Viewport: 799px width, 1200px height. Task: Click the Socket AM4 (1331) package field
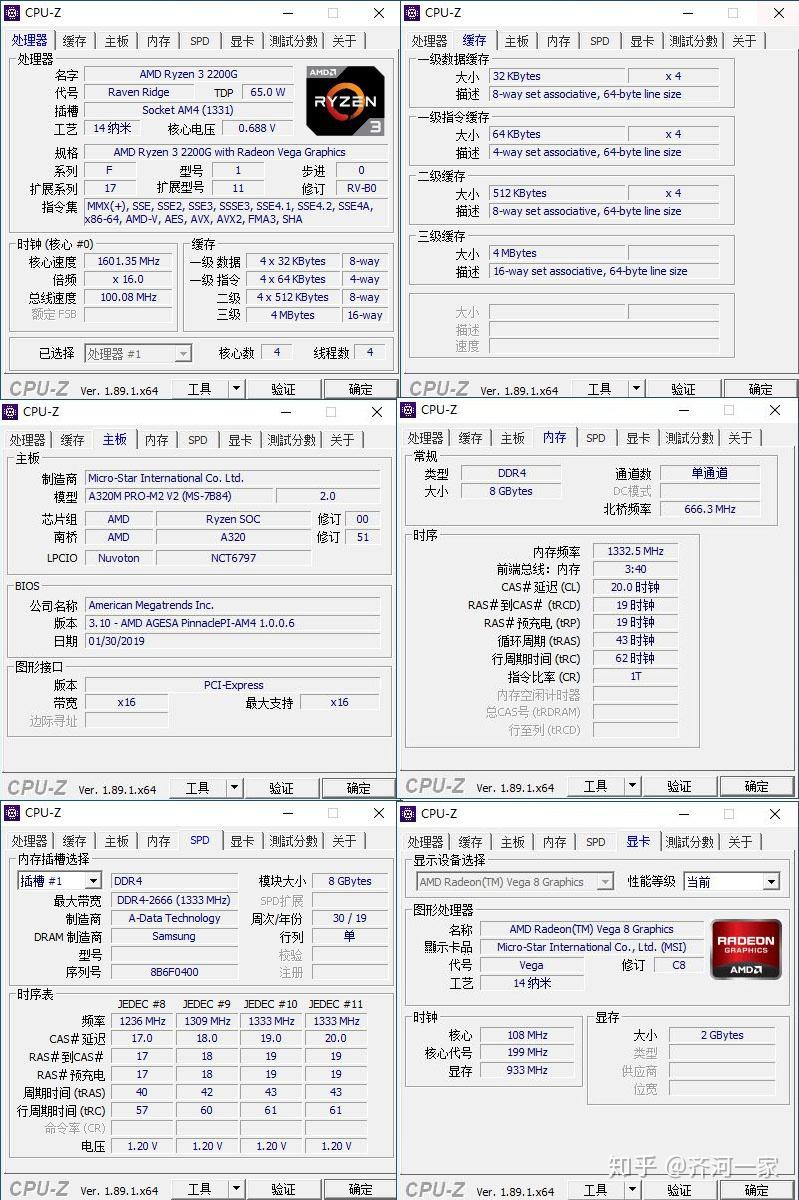click(189, 110)
